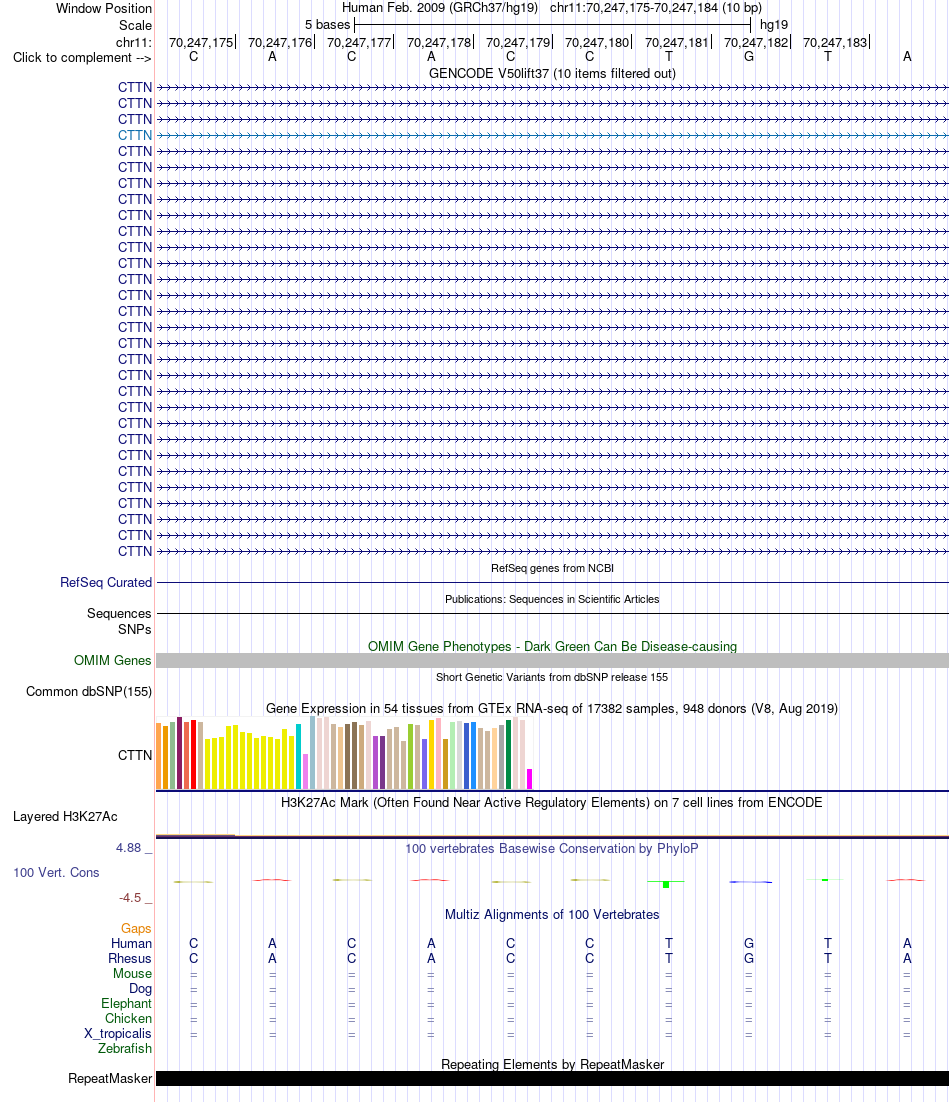The width and height of the screenshot is (950, 1102).
Task: Click the G base in the complement row
Action: pyautogui.click(x=749, y=57)
